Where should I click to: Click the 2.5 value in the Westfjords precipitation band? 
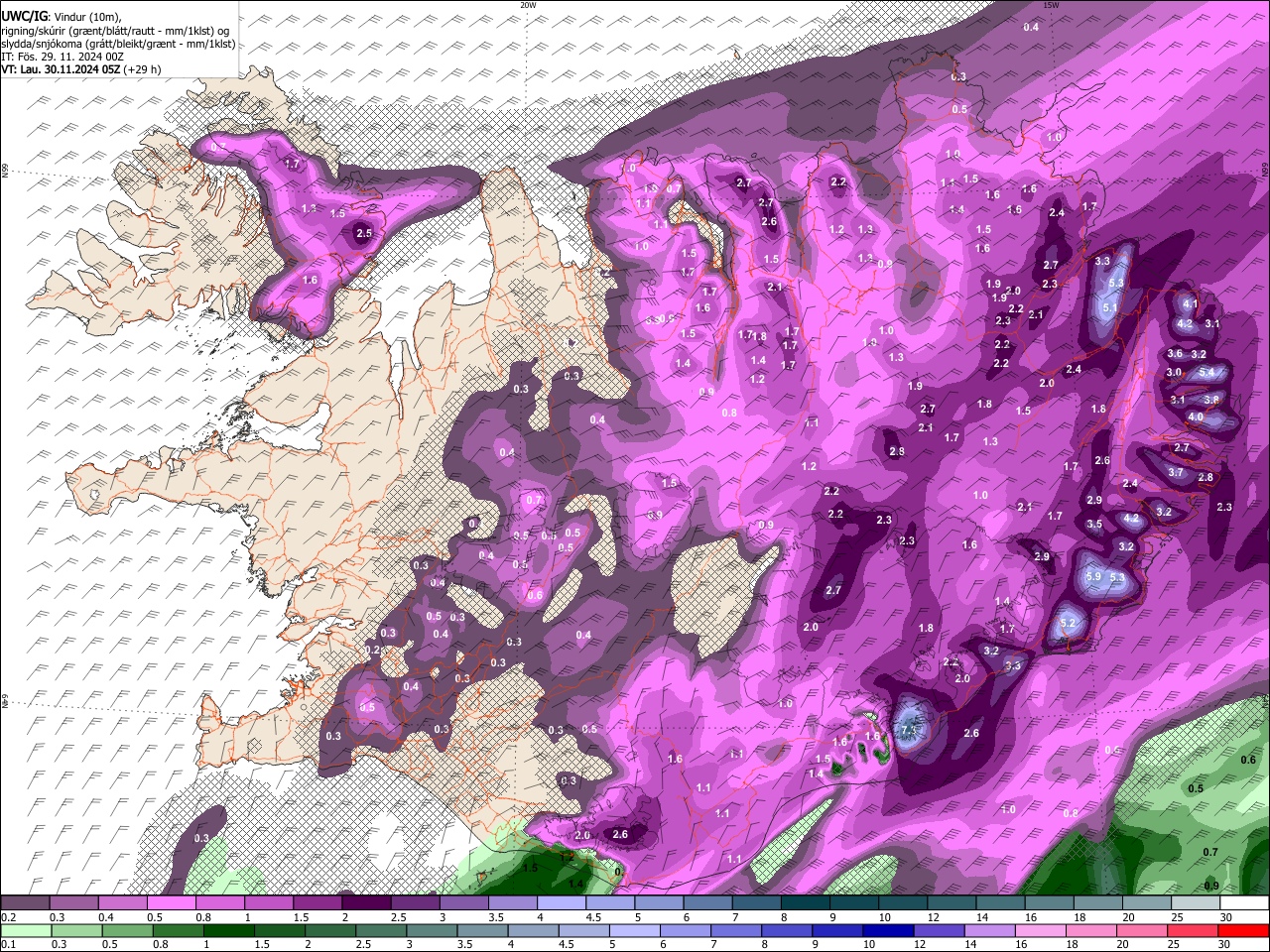[x=363, y=234]
